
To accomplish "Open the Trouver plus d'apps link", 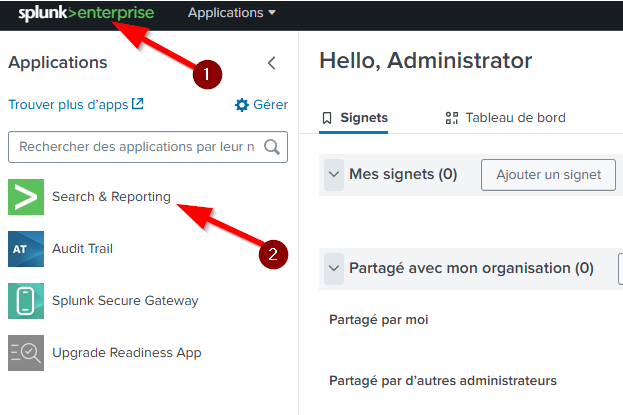I will [75, 104].
